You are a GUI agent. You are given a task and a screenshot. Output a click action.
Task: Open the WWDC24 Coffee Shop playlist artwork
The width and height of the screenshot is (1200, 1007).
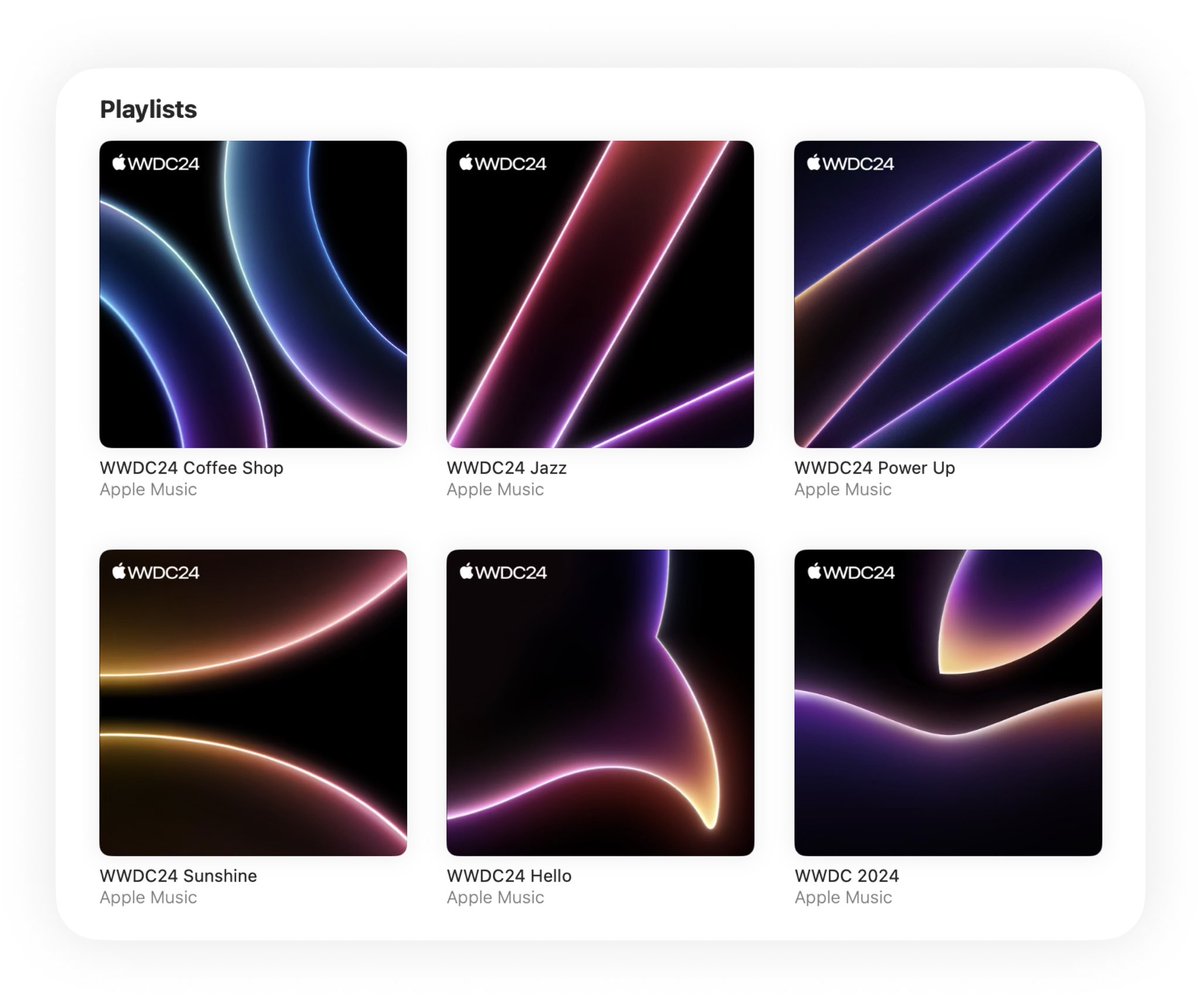coord(253,294)
